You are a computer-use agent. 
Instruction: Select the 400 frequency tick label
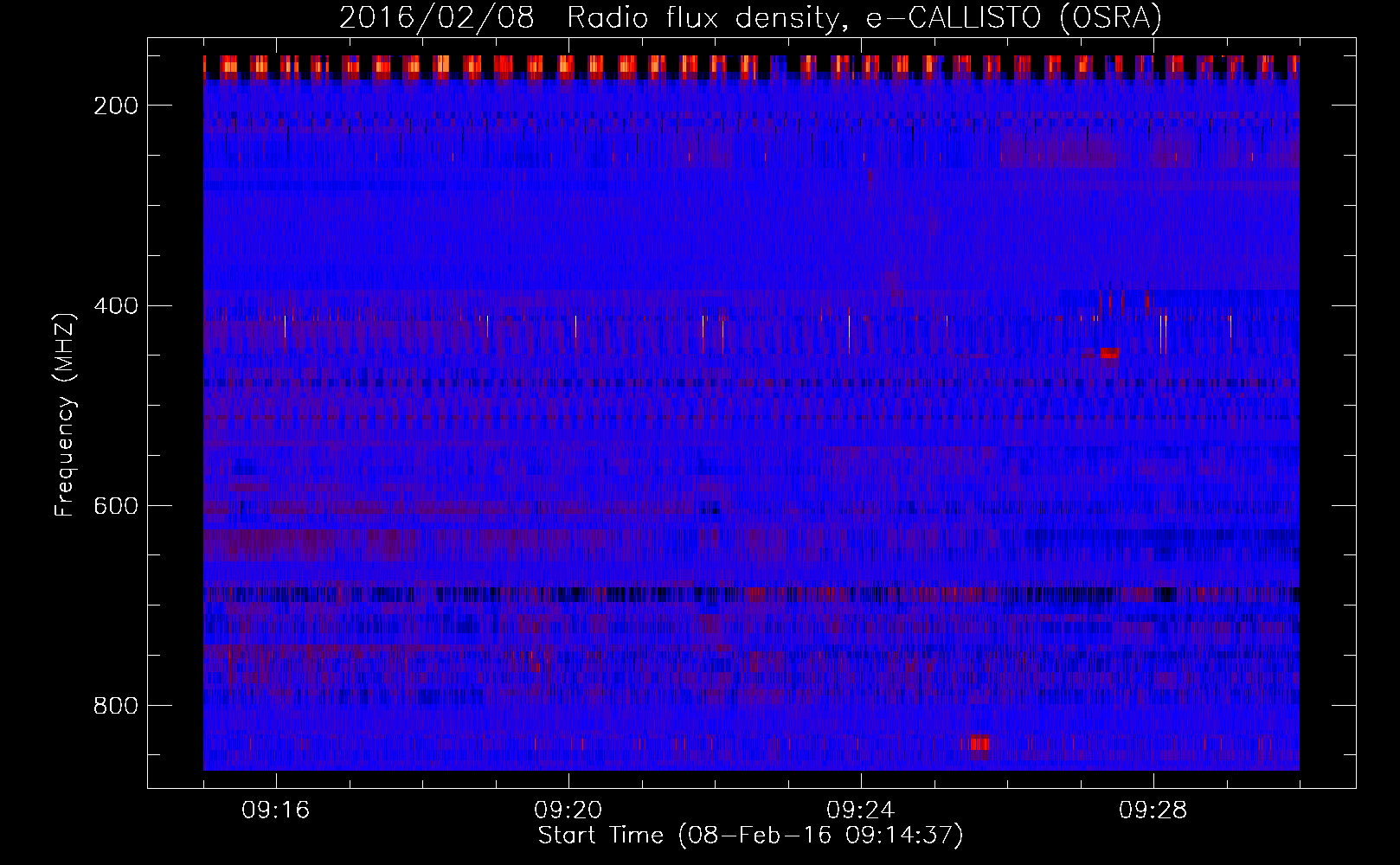116,305
